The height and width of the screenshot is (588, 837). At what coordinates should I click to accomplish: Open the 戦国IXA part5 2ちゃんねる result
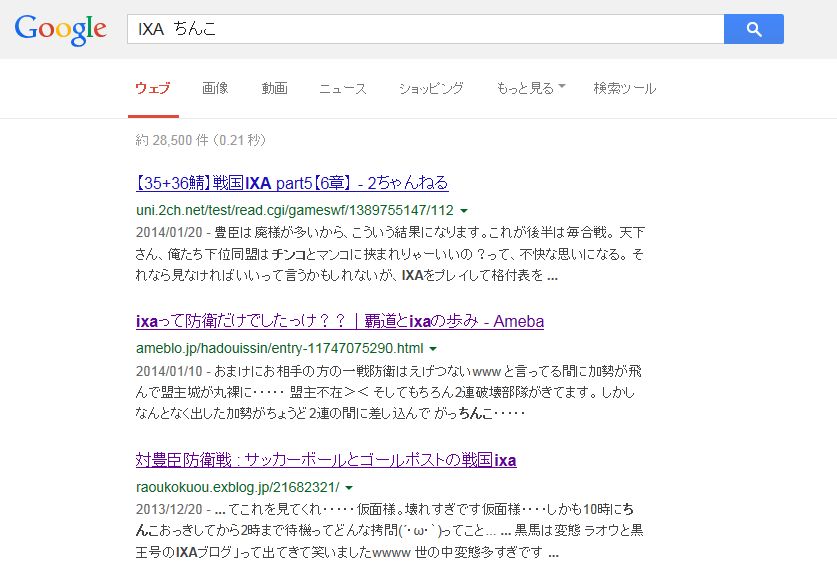coord(292,183)
